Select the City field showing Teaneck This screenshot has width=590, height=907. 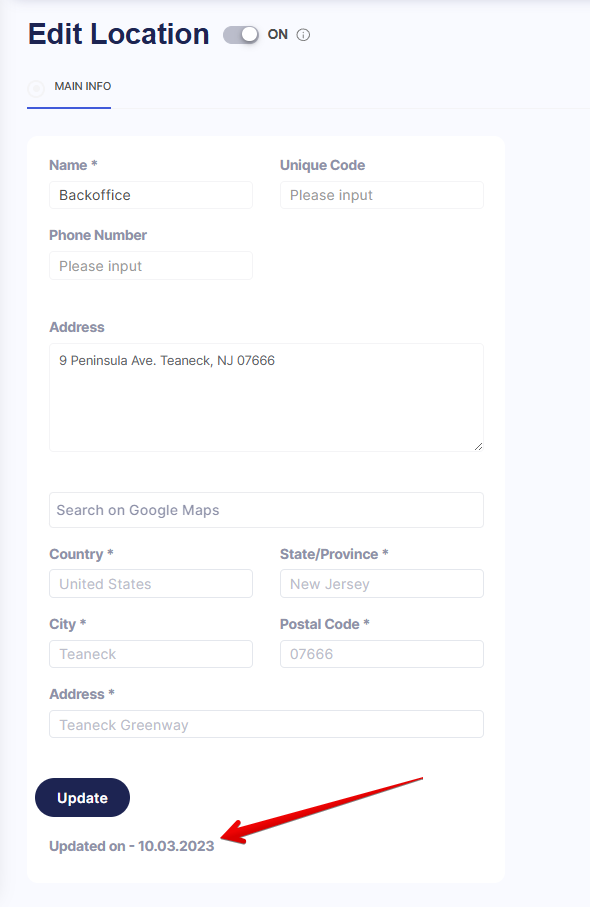tap(151, 654)
